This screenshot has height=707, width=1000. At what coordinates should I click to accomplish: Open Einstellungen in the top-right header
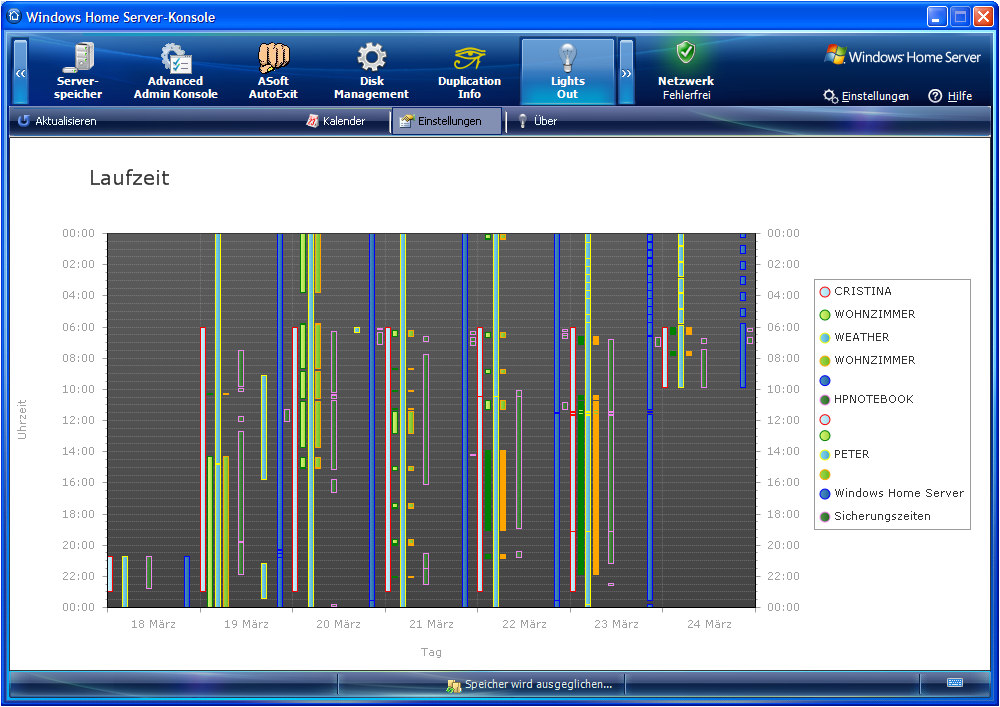click(866, 96)
